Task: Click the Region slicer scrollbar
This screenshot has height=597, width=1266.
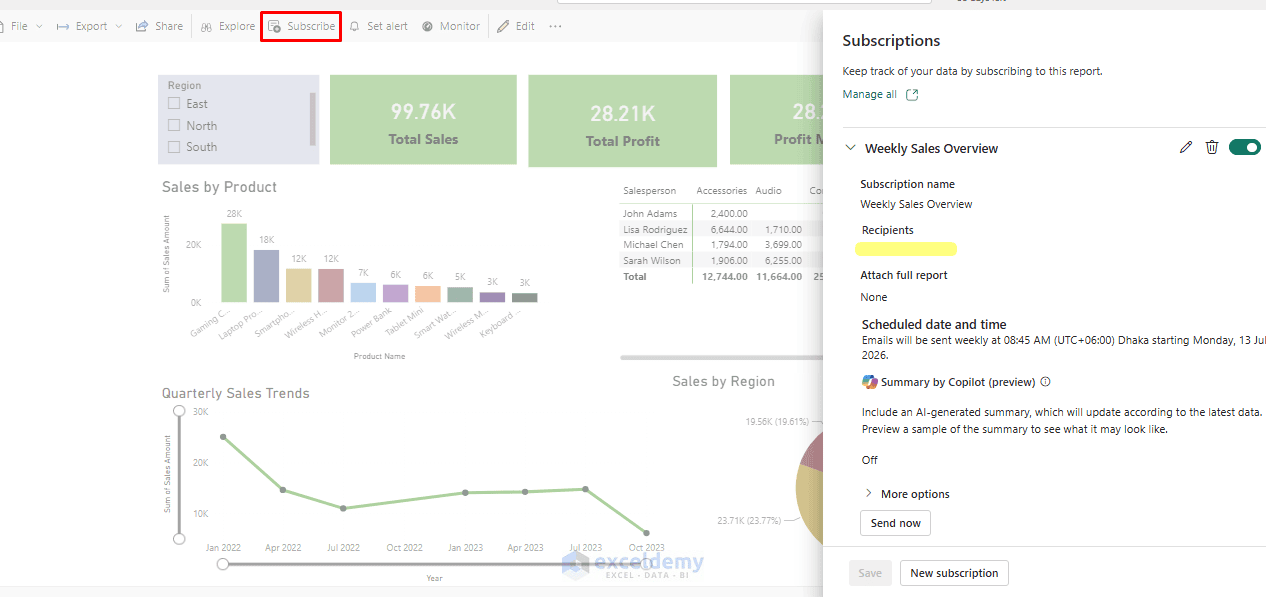Action: [312, 118]
